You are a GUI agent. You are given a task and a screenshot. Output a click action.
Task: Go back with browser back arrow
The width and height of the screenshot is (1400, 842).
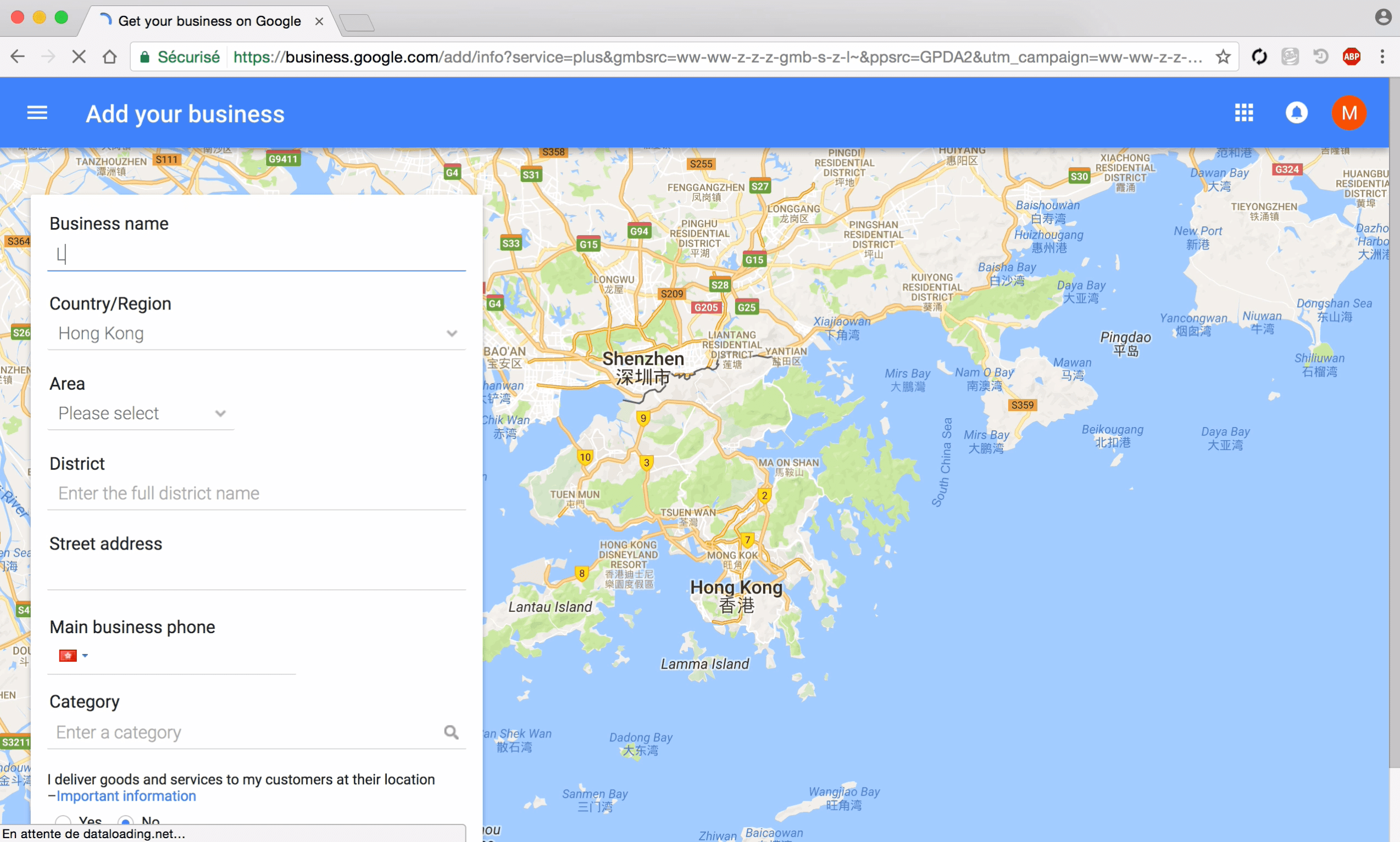click(x=18, y=56)
